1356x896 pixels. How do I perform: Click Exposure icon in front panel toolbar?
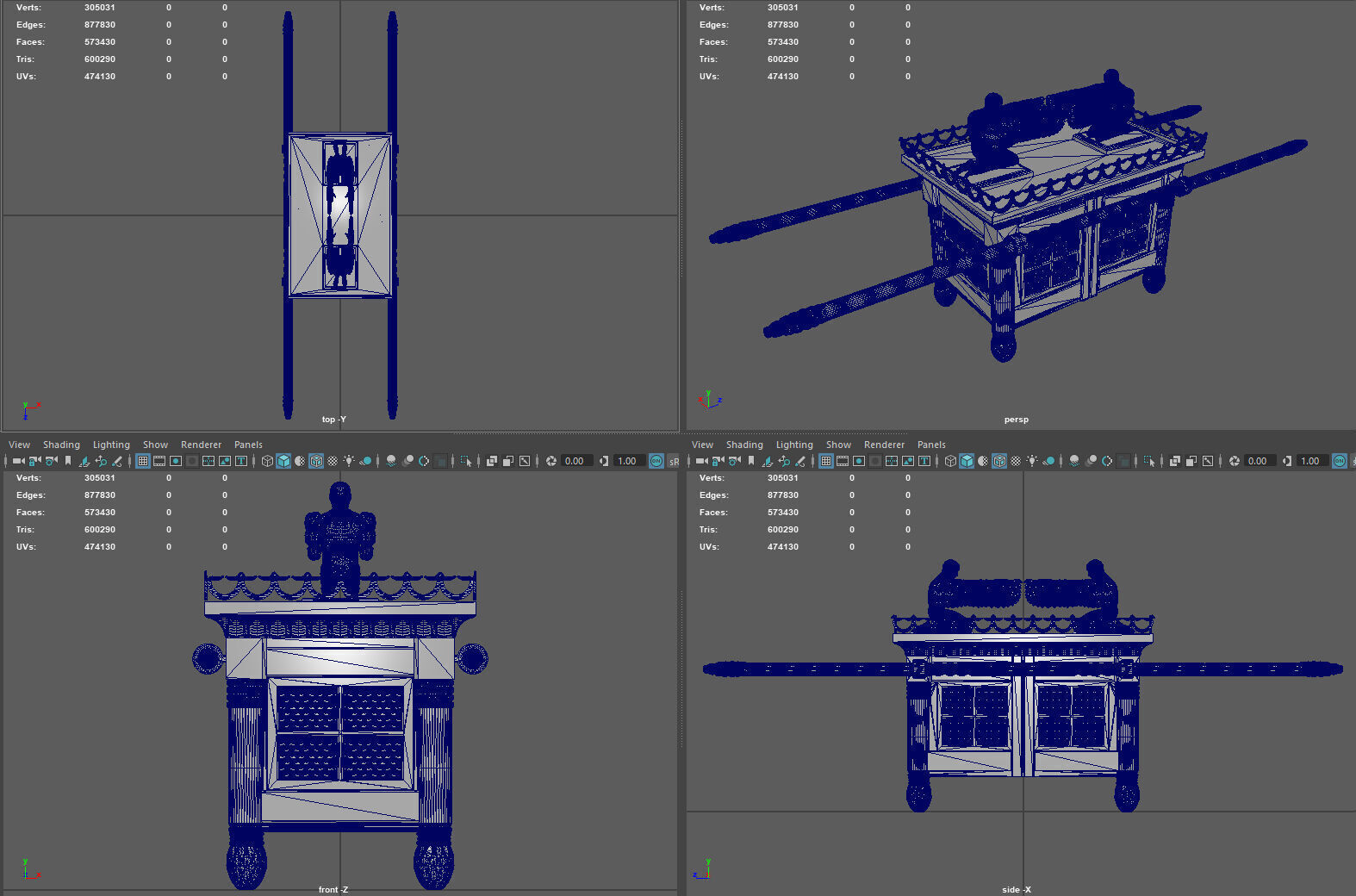point(550,461)
